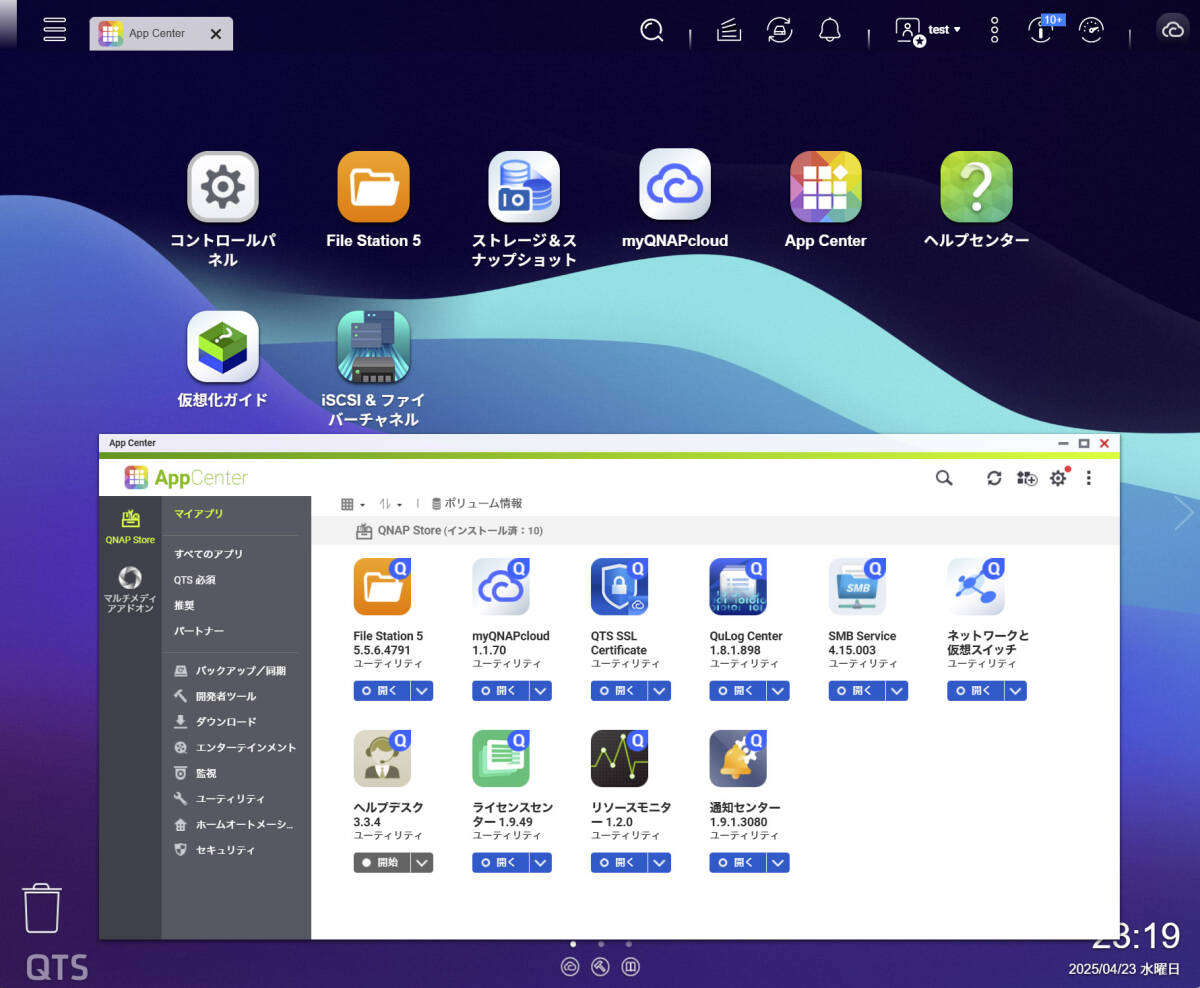Click the 開く button for File Station 5

tap(382, 690)
